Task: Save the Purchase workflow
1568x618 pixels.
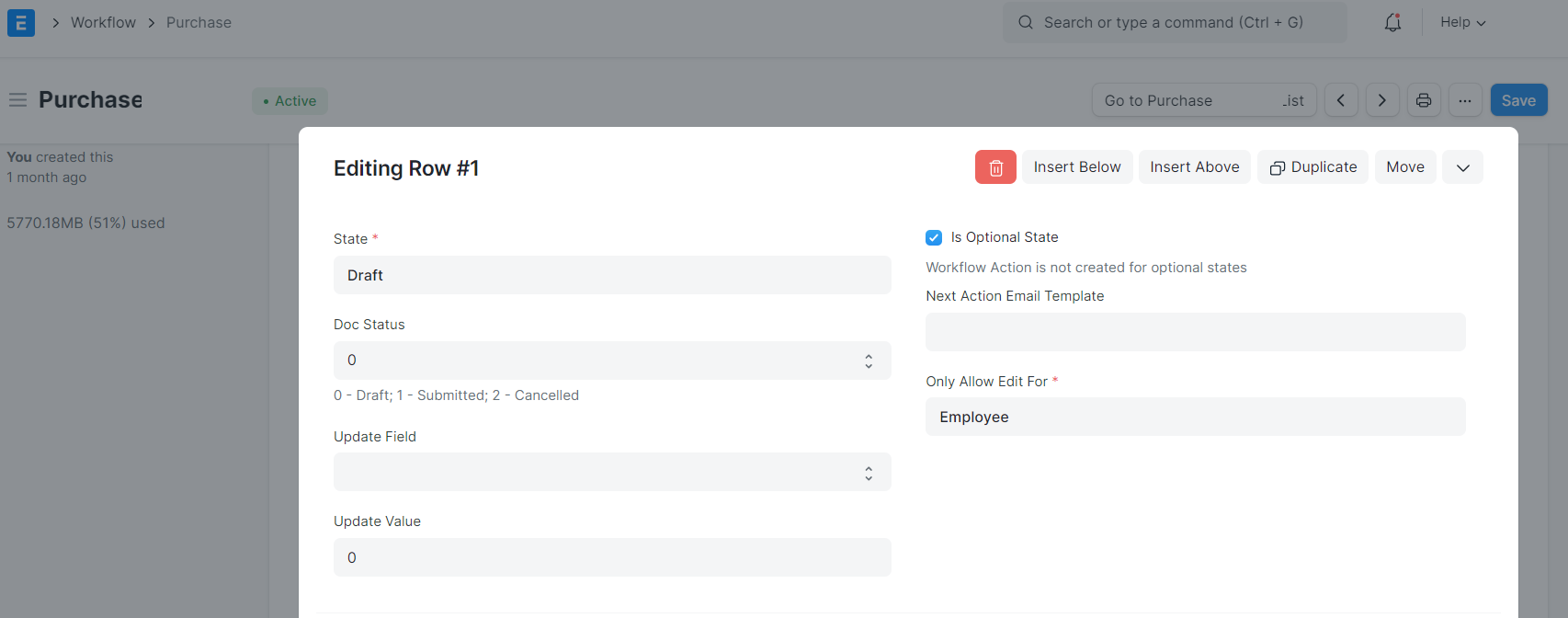Action: tap(1519, 100)
